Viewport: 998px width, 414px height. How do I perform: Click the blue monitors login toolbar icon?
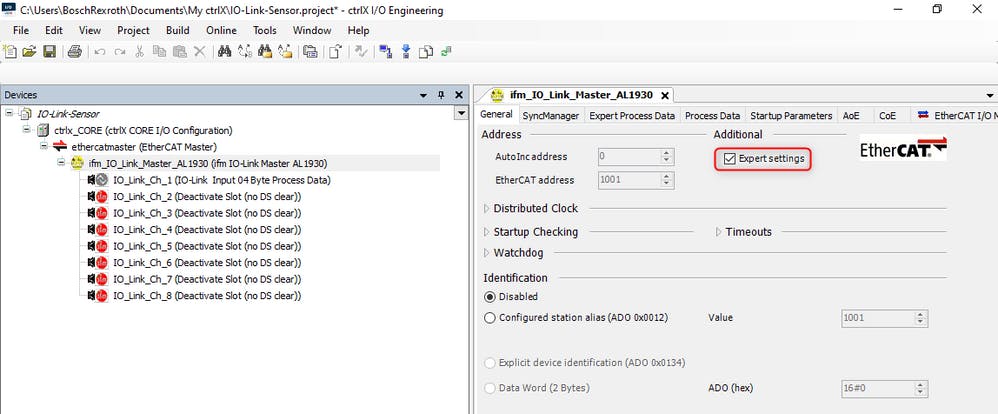pyautogui.click(x=385, y=52)
